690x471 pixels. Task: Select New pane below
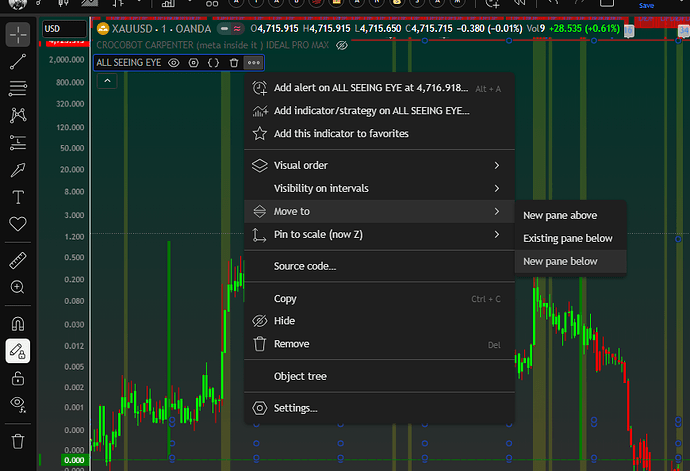570,261
